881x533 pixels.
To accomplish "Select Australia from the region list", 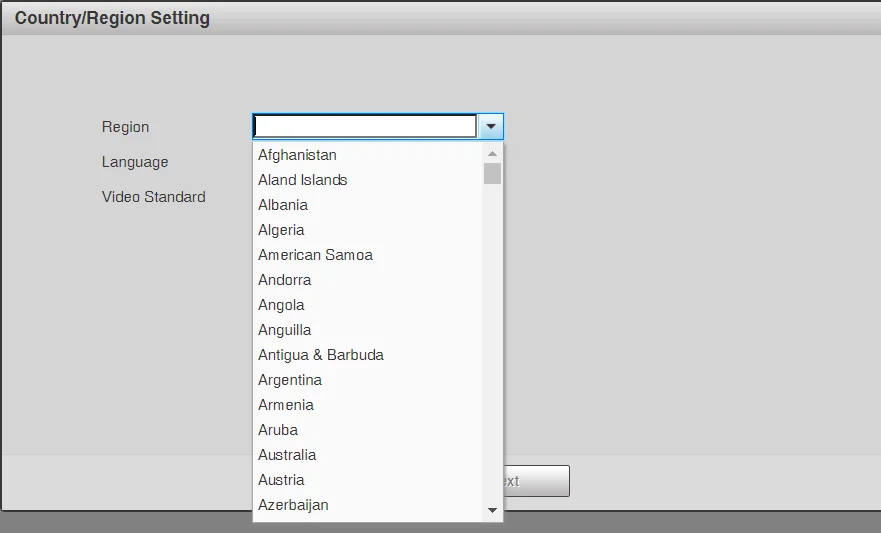I will click(367, 455).
